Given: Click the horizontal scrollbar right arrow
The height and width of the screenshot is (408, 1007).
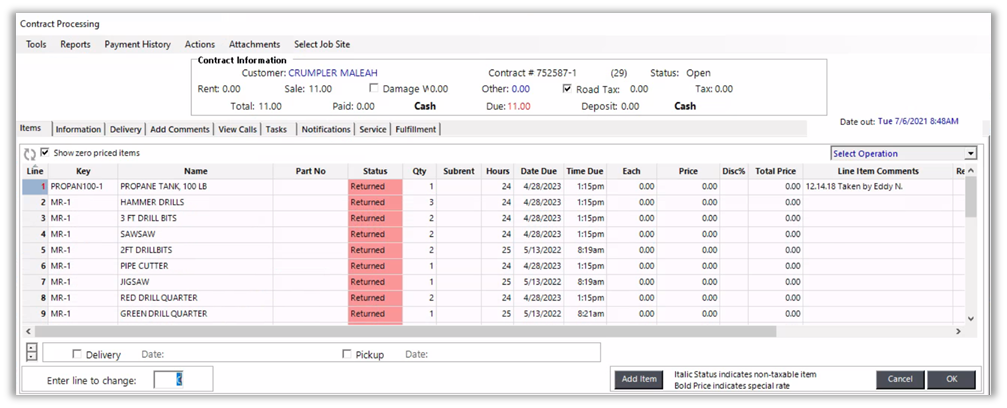Looking at the screenshot, I should point(958,331).
